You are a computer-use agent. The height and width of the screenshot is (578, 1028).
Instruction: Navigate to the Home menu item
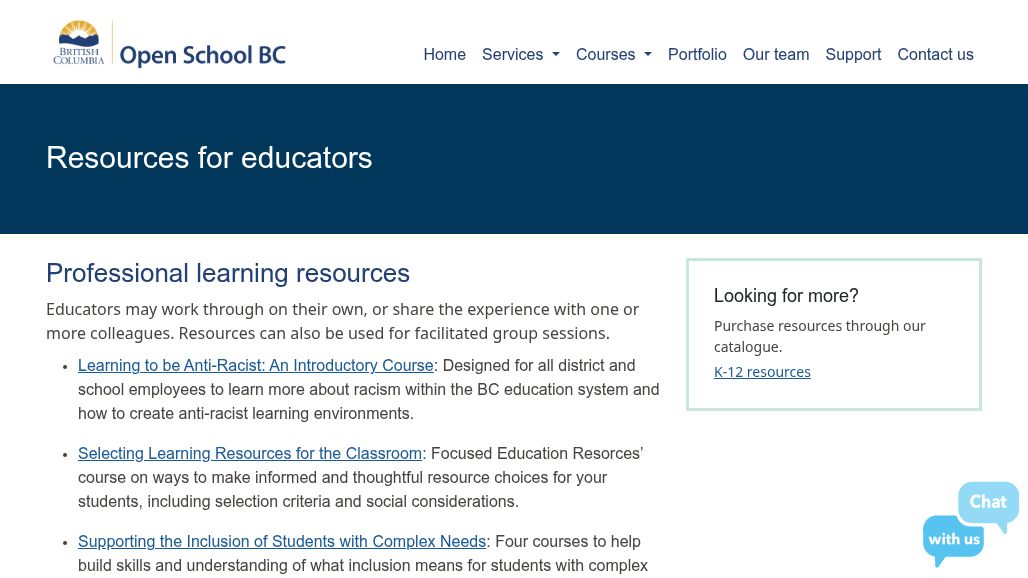[444, 55]
